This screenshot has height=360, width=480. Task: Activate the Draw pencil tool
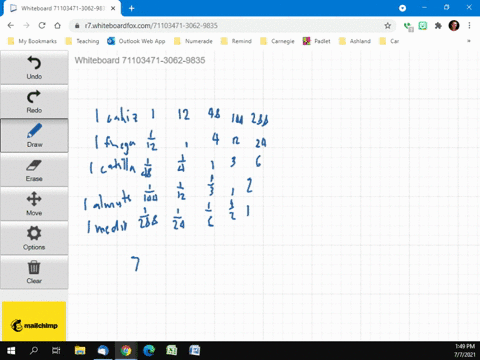tap(34, 135)
